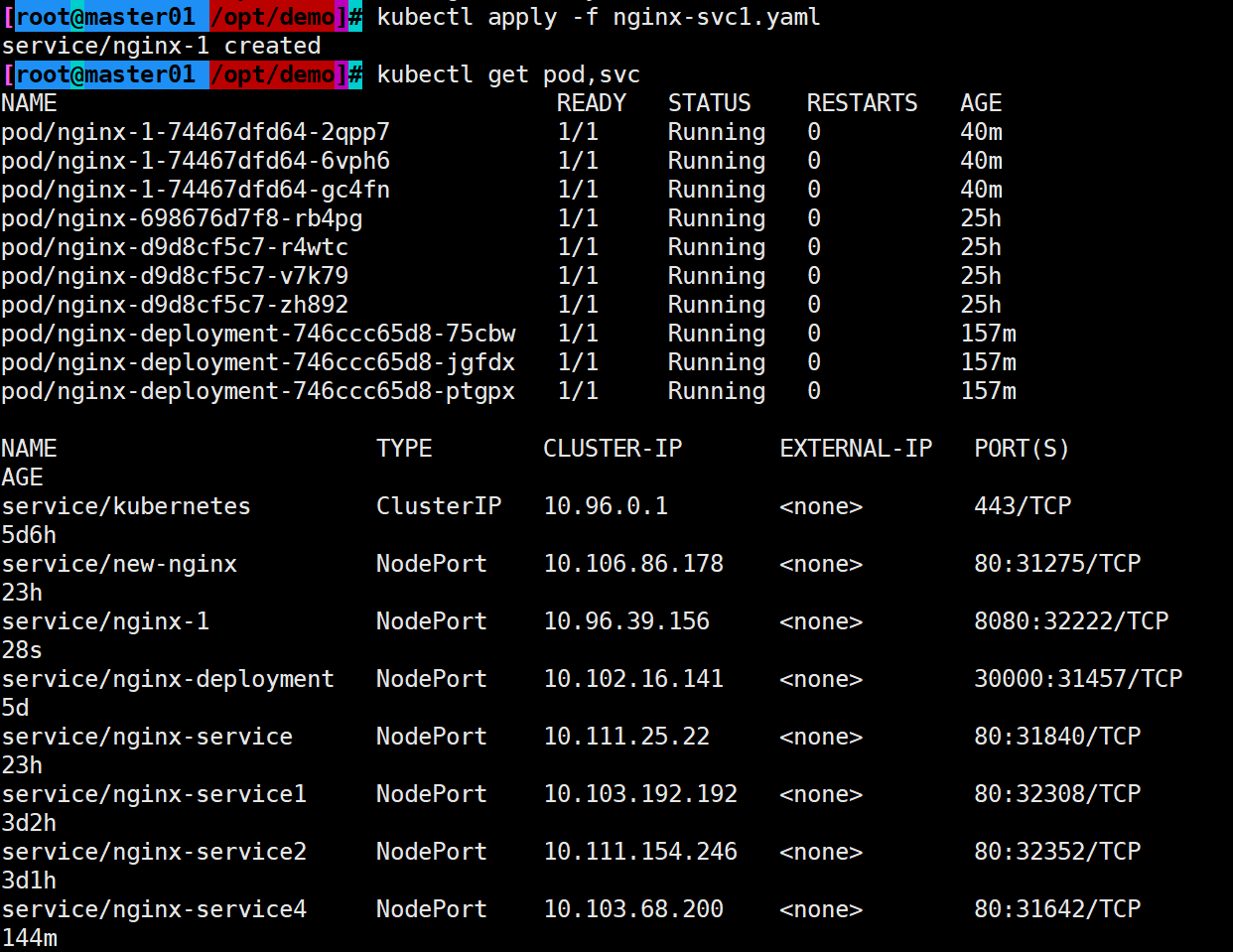
Task: Click the age value '144m'
Action: pos(29,938)
